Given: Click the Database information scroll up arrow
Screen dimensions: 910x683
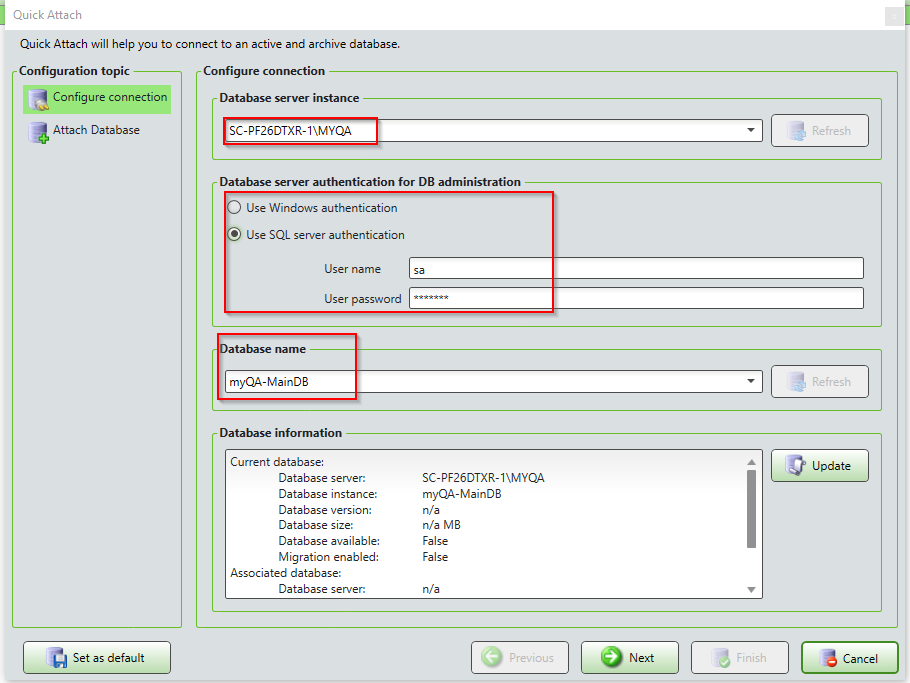Looking at the screenshot, I should [x=751, y=462].
